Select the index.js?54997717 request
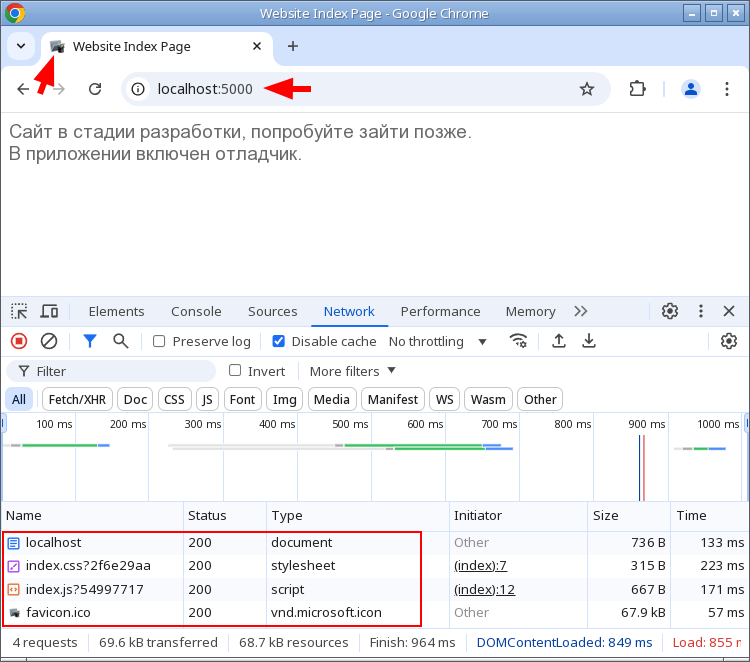This screenshot has height=662, width=750. [x=373, y=589]
